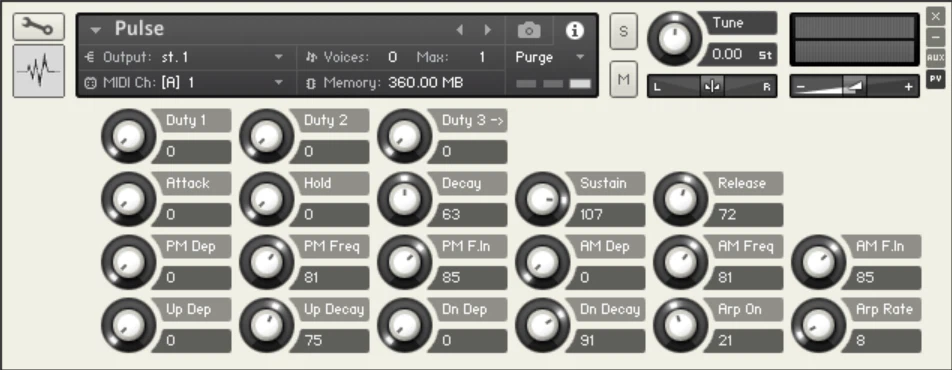Click the Release knob
The height and width of the screenshot is (370, 952).
coord(681,199)
